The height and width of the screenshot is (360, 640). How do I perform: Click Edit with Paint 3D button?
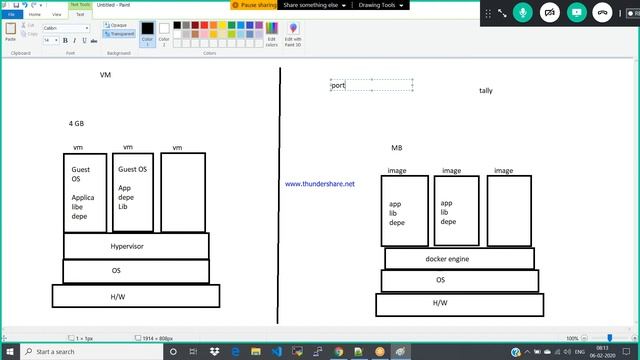[293, 34]
